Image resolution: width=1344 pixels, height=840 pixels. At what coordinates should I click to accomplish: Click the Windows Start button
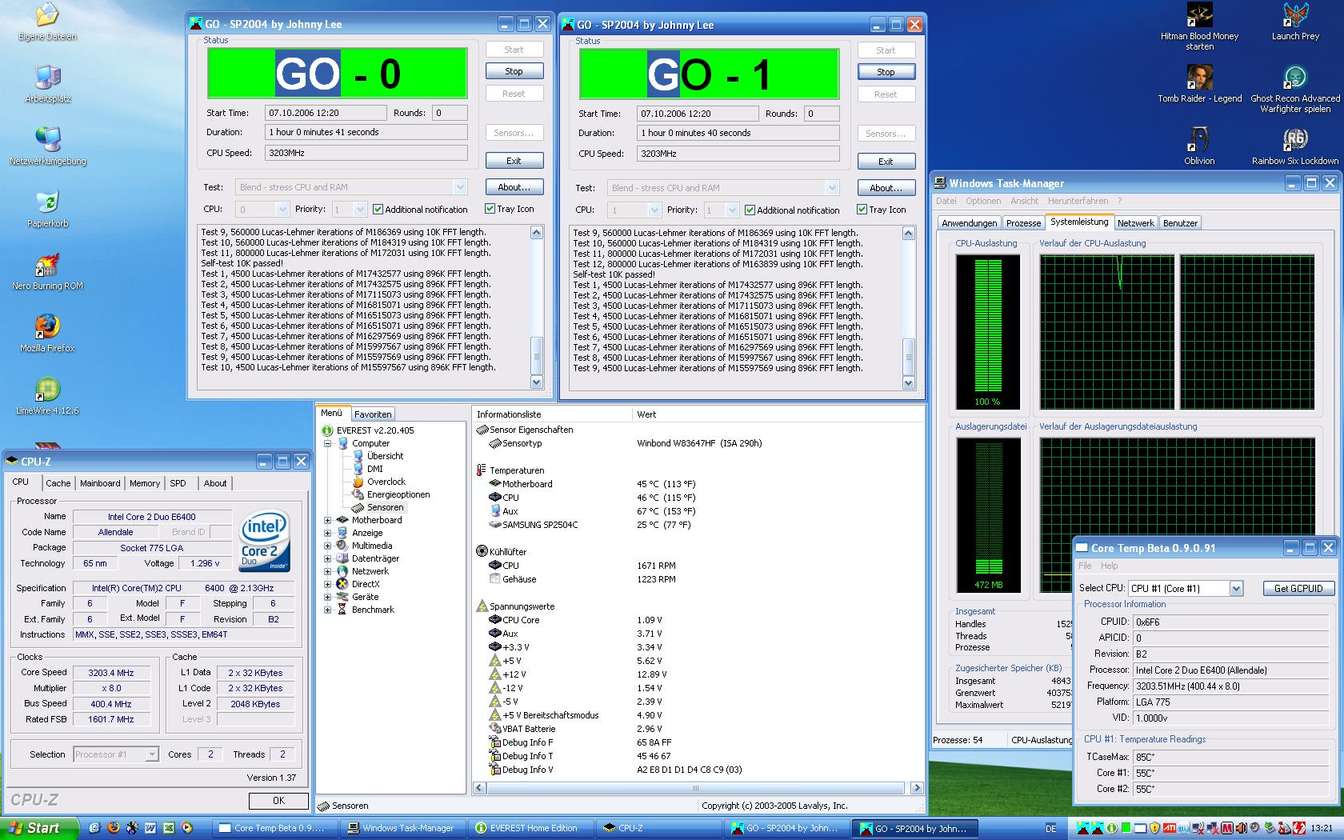pos(38,828)
